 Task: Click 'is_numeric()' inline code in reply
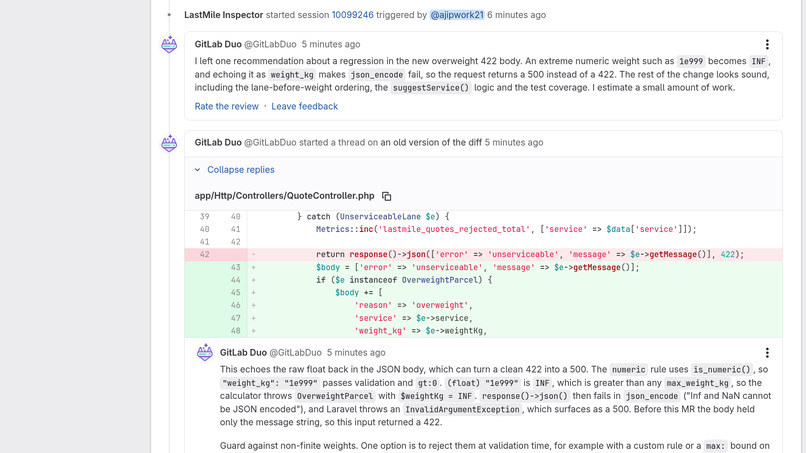point(721,370)
